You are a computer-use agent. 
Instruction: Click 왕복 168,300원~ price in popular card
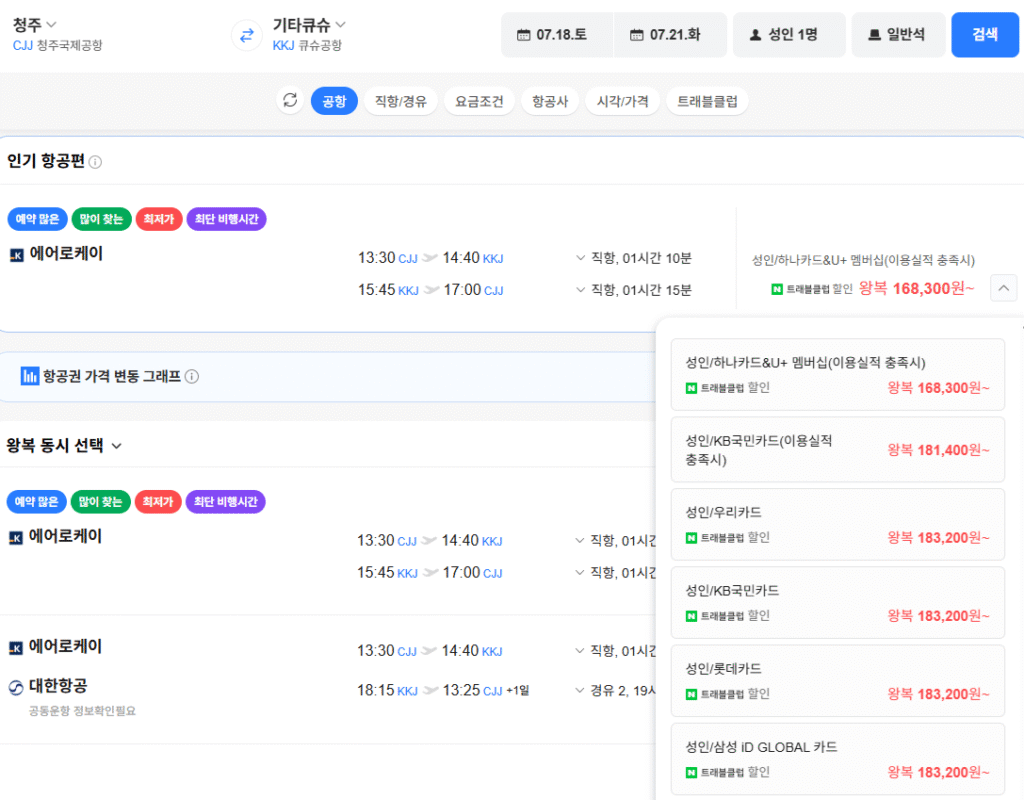[x=916, y=288]
